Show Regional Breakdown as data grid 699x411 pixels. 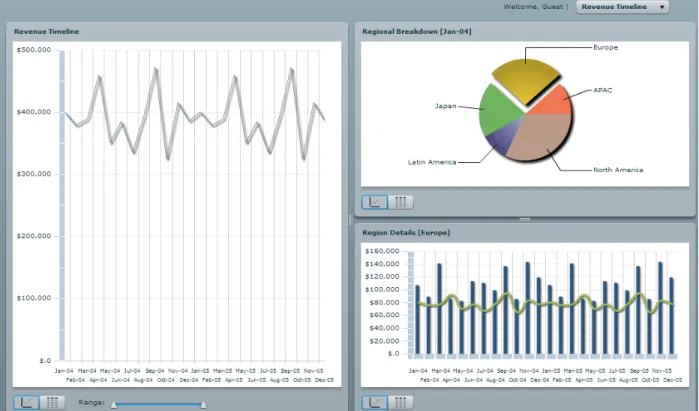[400, 202]
